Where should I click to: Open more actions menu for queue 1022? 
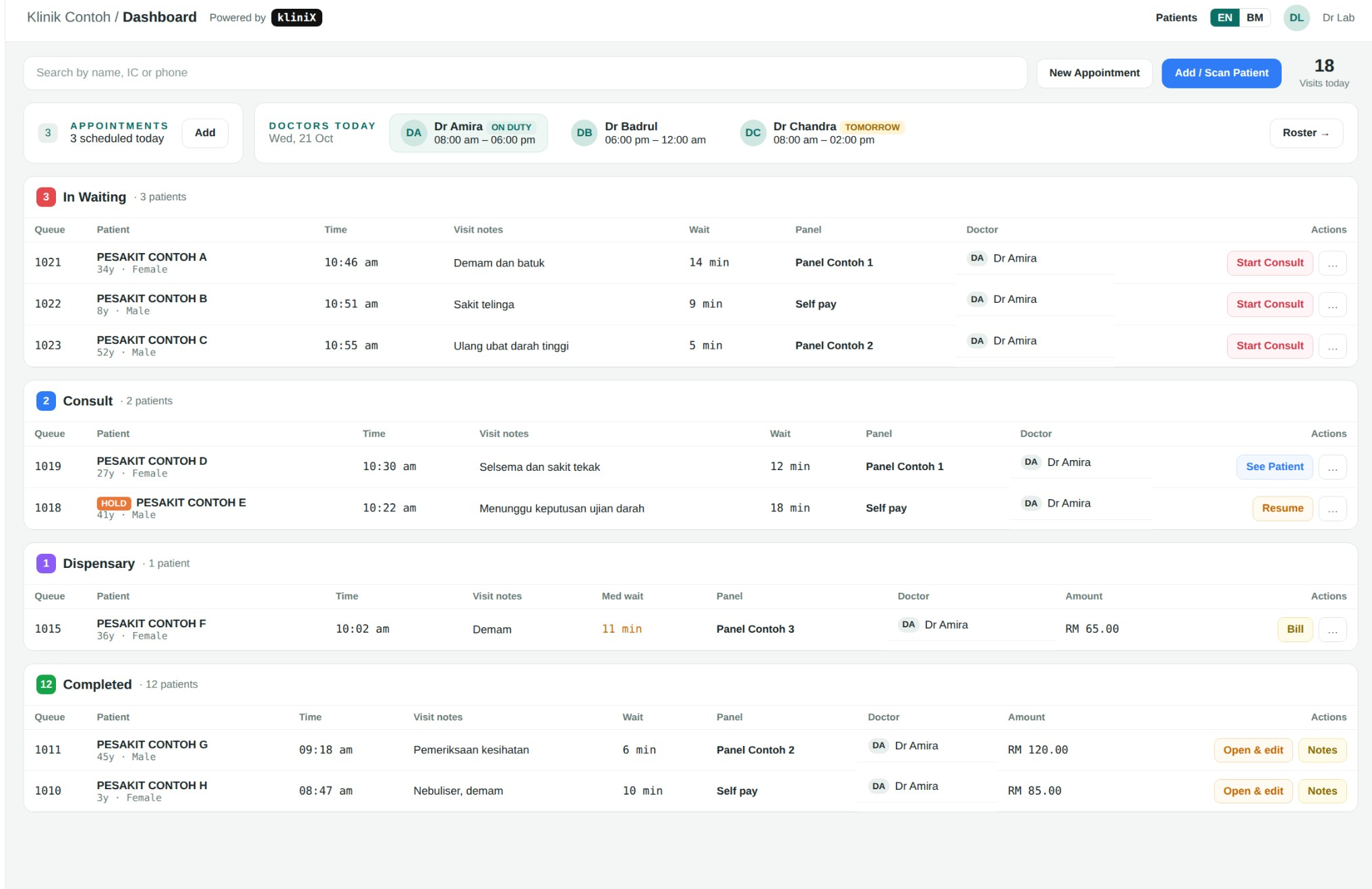click(x=1332, y=304)
